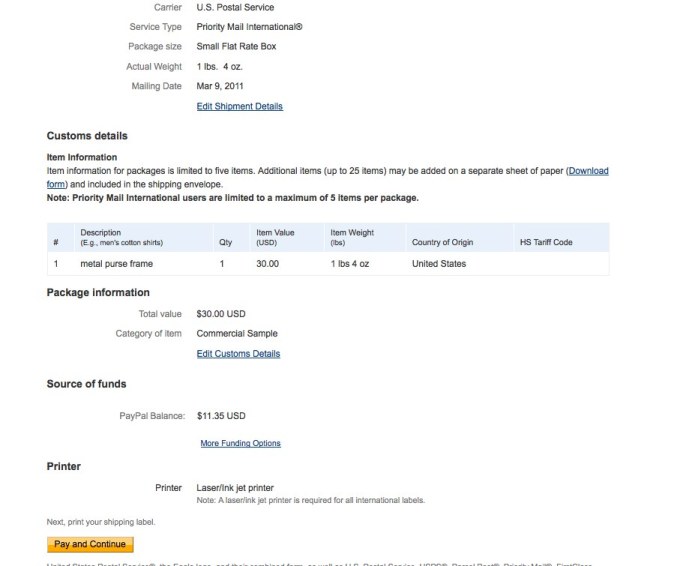Image resolution: width=683 pixels, height=566 pixels.
Task: Select the Item Value (USD) column header
Action: (272, 237)
